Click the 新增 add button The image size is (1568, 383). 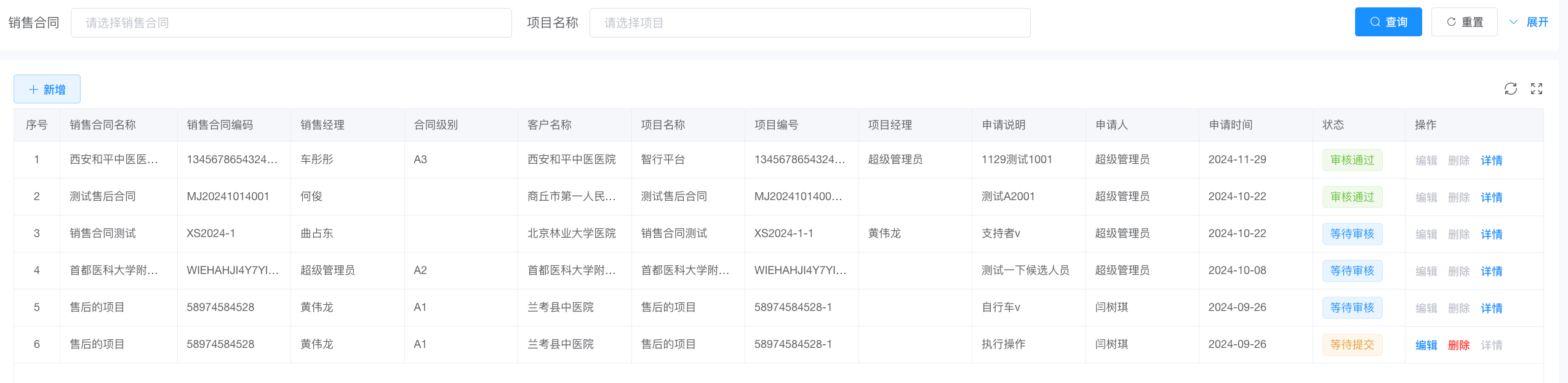click(47, 89)
